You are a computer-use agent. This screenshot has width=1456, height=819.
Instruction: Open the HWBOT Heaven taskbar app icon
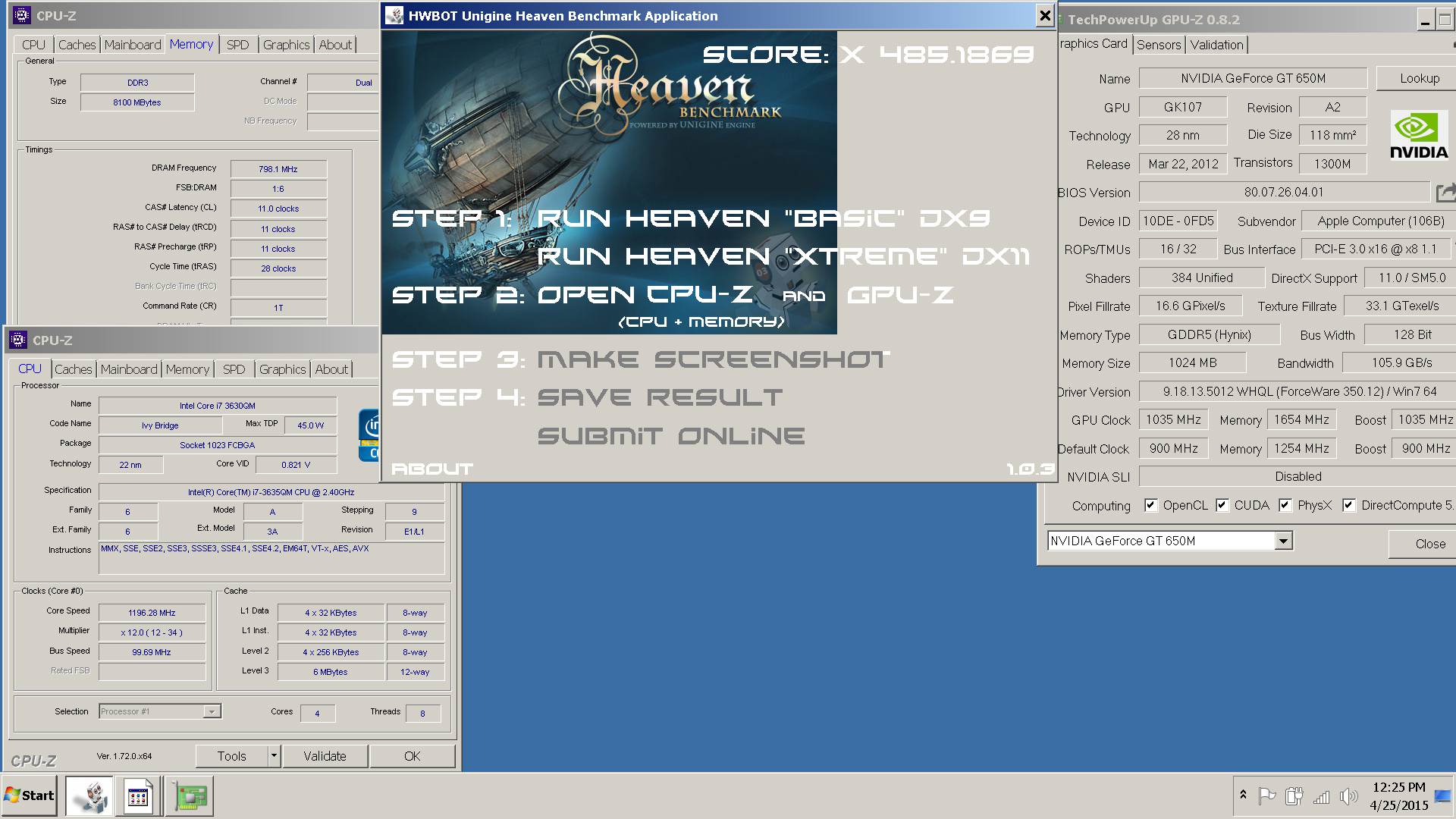(x=89, y=795)
